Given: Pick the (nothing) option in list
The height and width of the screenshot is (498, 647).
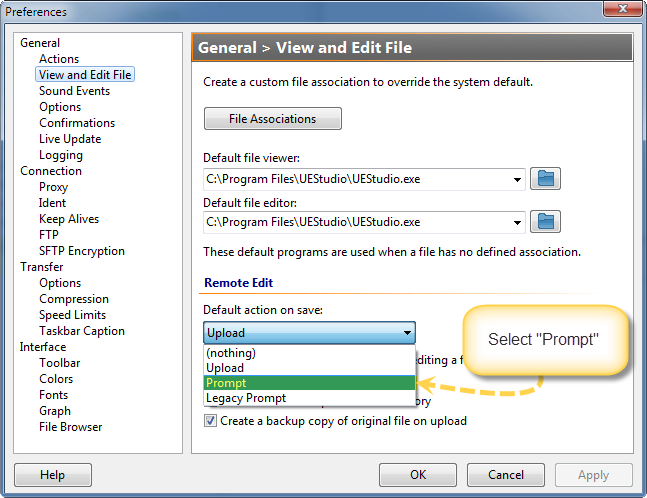Looking at the screenshot, I should tap(309, 353).
